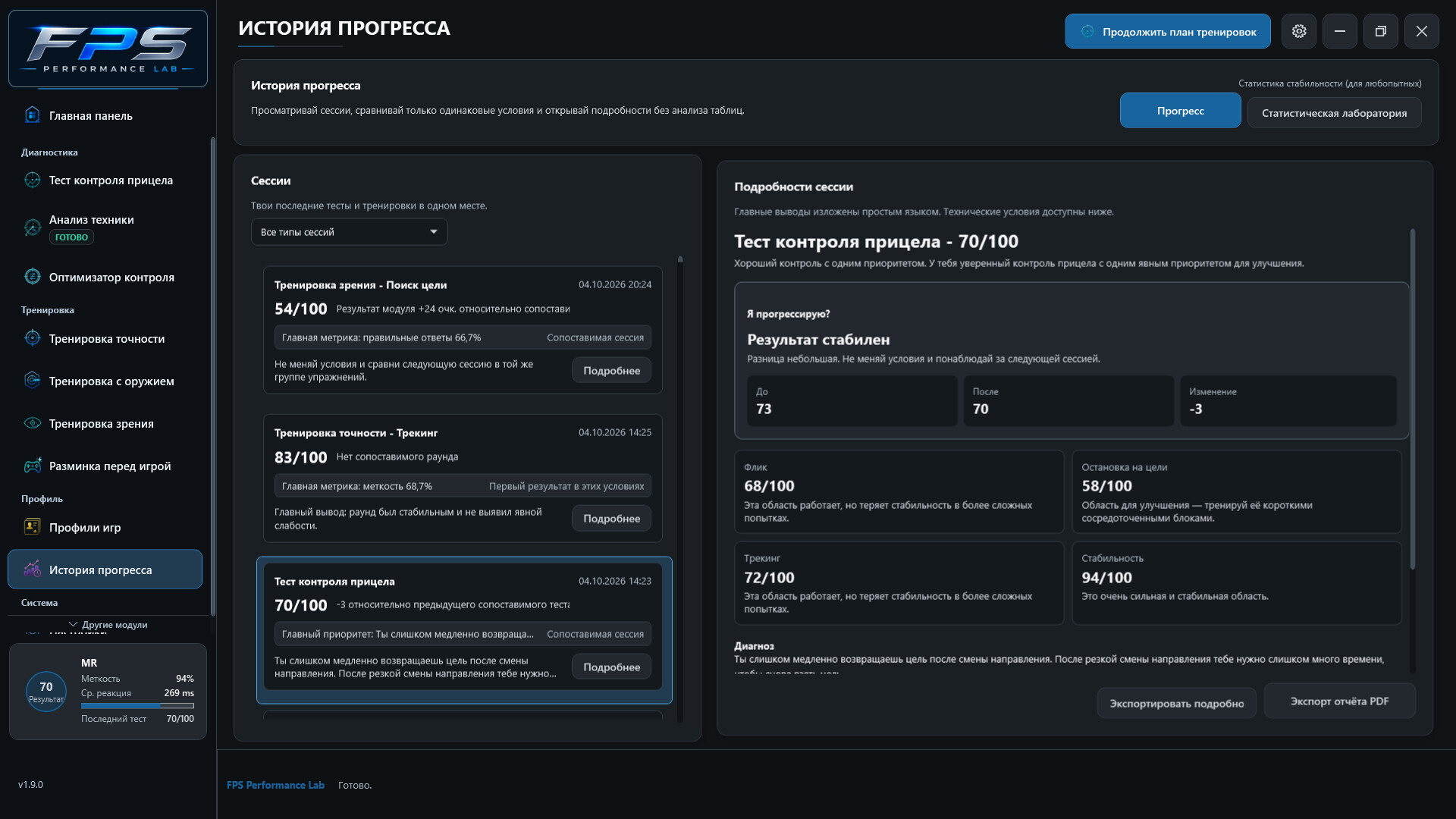This screenshot has width=1456, height=819.
Task: Click the Меткость progress bar in profile card
Action: click(137, 706)
